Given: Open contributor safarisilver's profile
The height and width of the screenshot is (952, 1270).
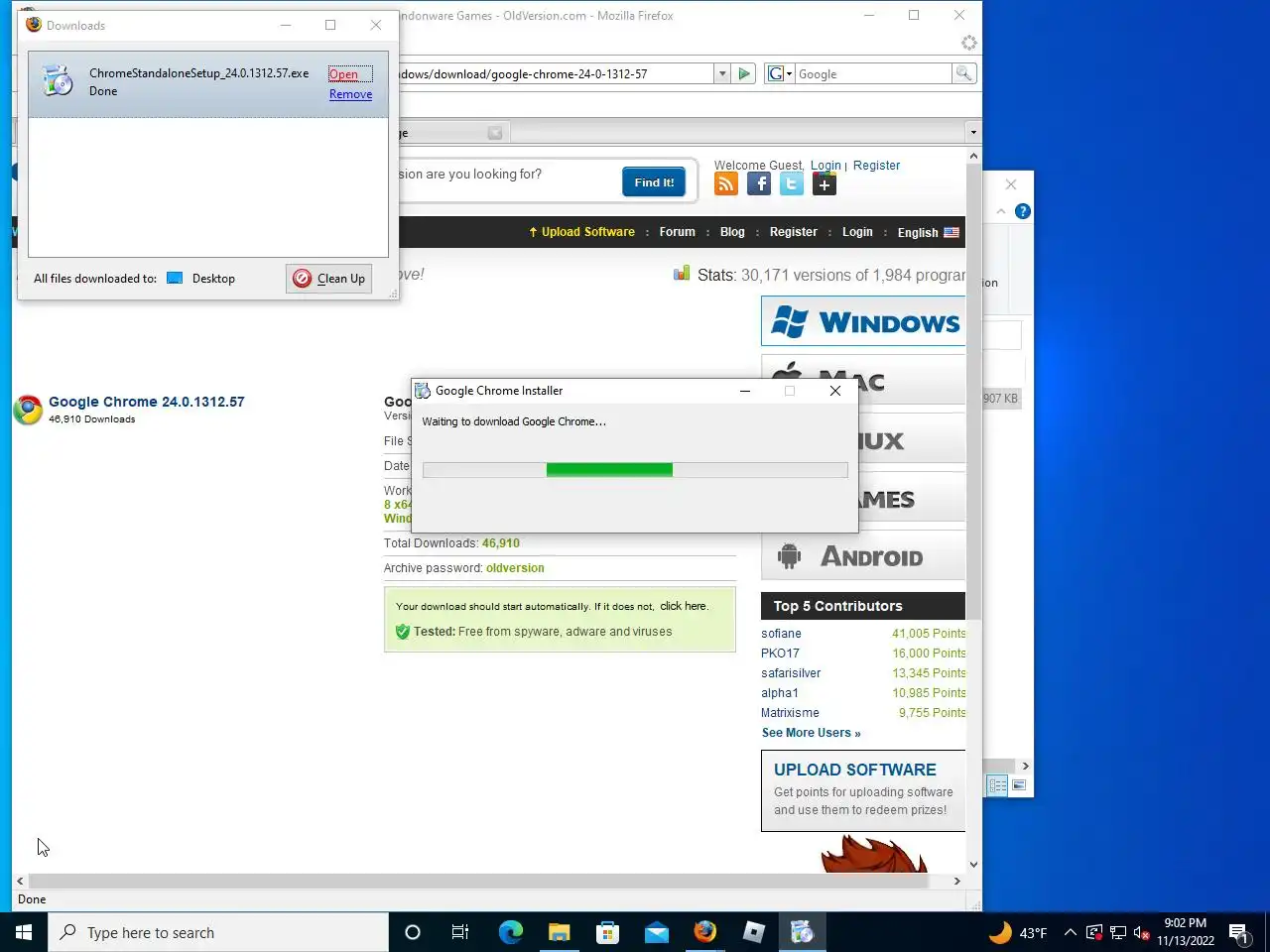Looking at the screenshot, I should click(x=791, y=673).
